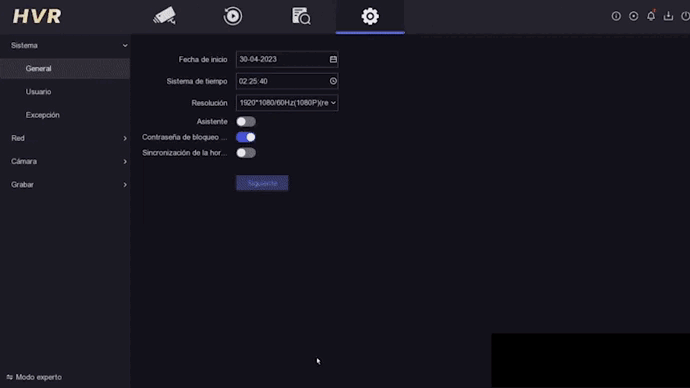Screen dimensions: 690x388
Task: Switch to Modo experto
Action: 34,377
